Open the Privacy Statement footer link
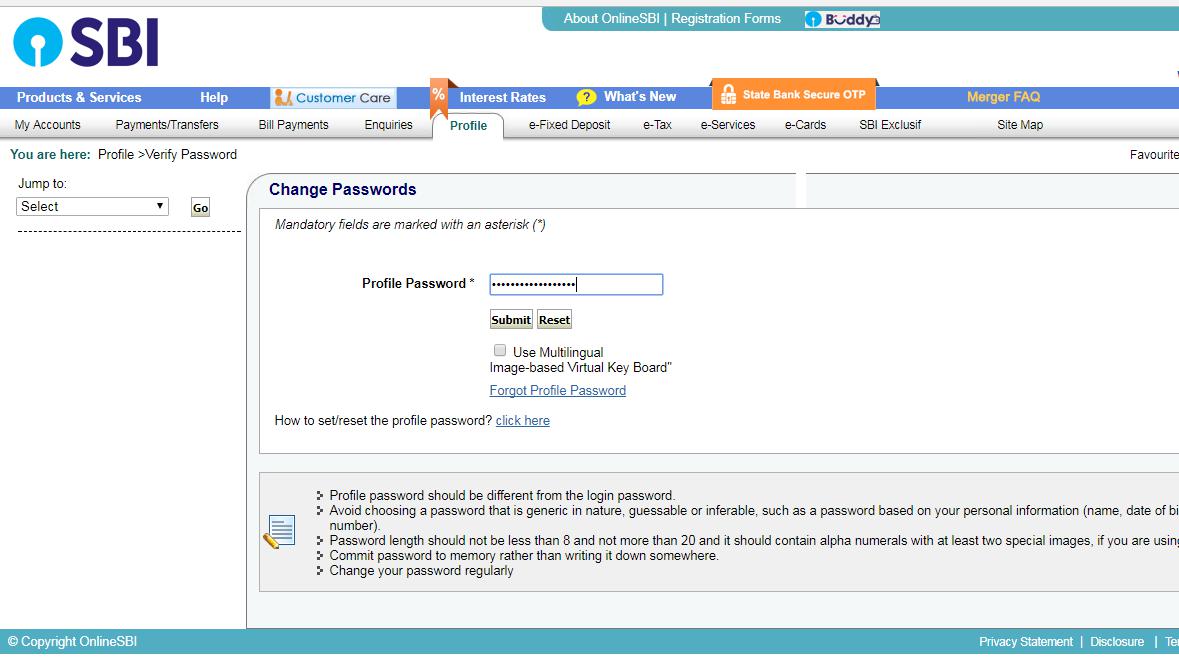The width and height of the screenshot is (1179, 671). click(1026, 642)
